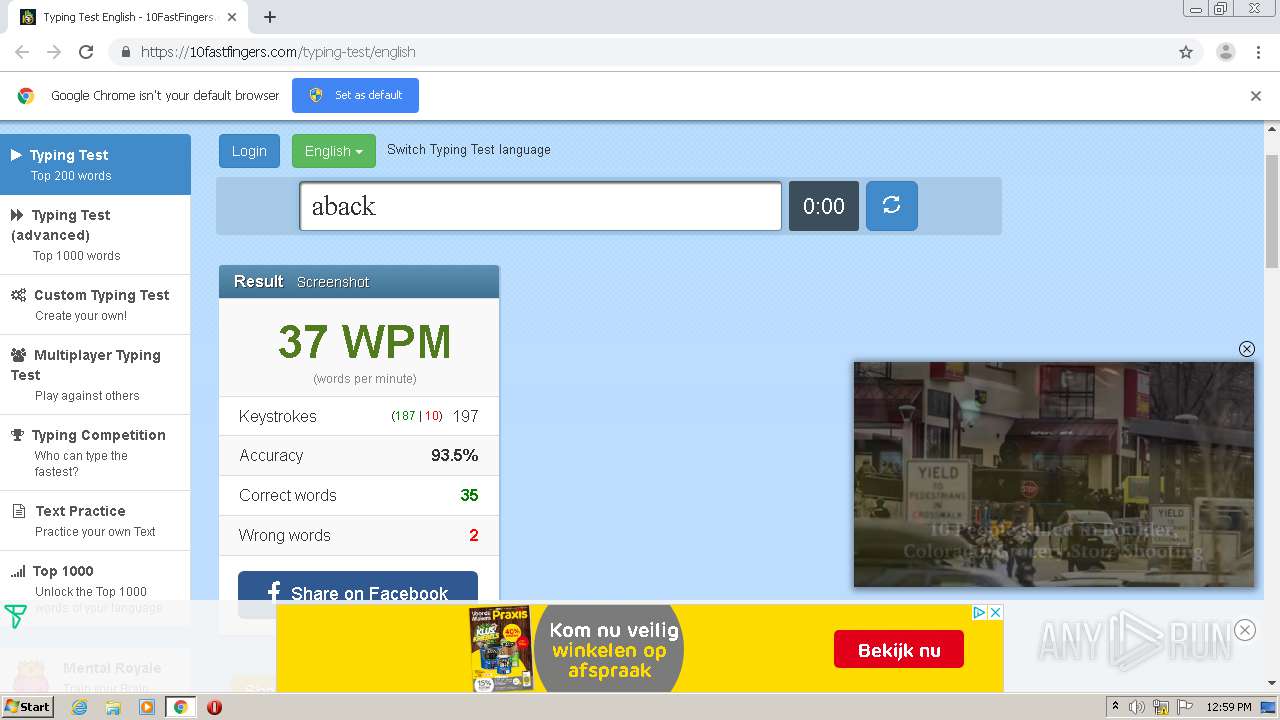Reload the typing test with refresh icon
The width and height of the screenshot is (1280, 720).
(x=891, y=206)
